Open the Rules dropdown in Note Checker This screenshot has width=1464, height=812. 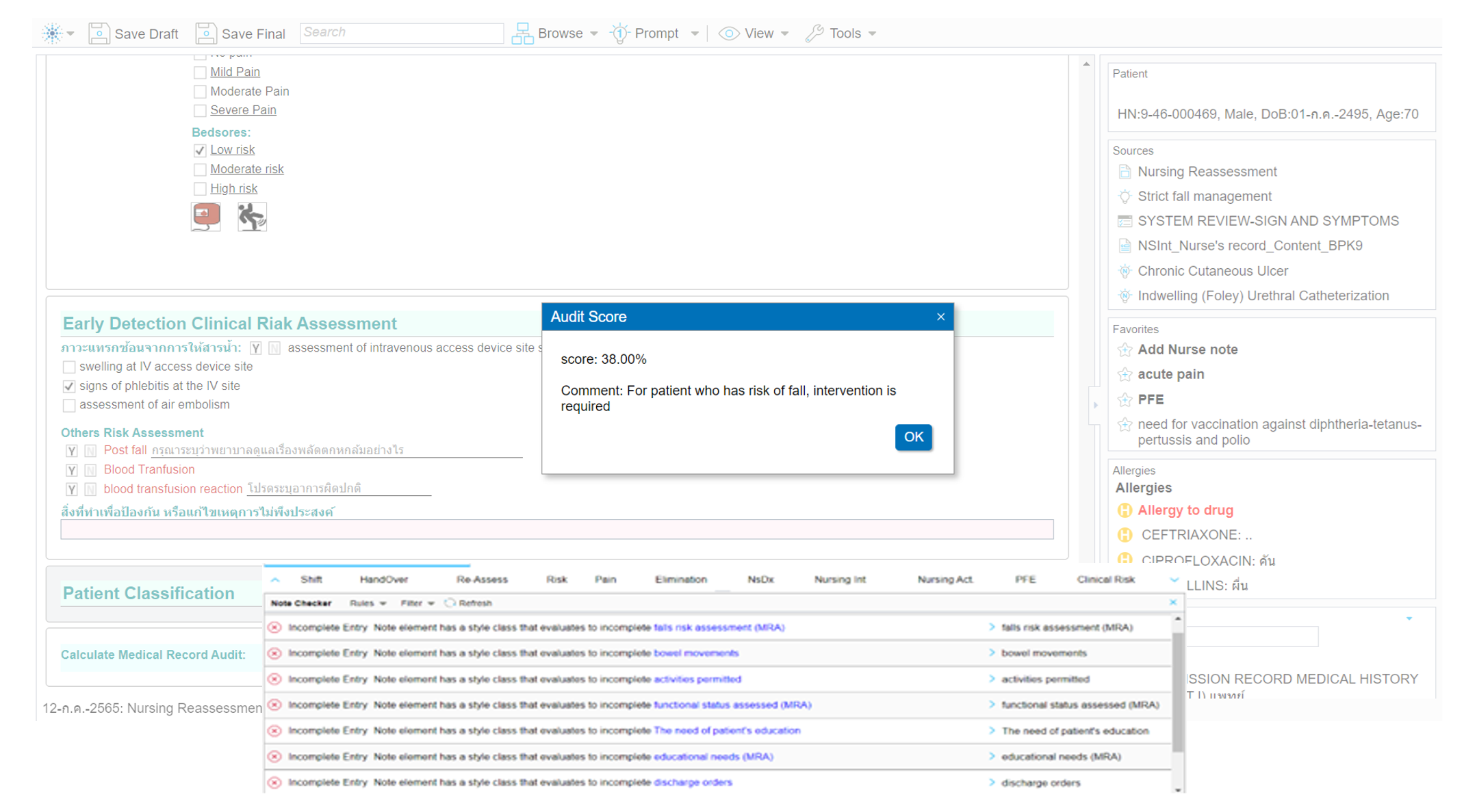click(x=368, y=603)
